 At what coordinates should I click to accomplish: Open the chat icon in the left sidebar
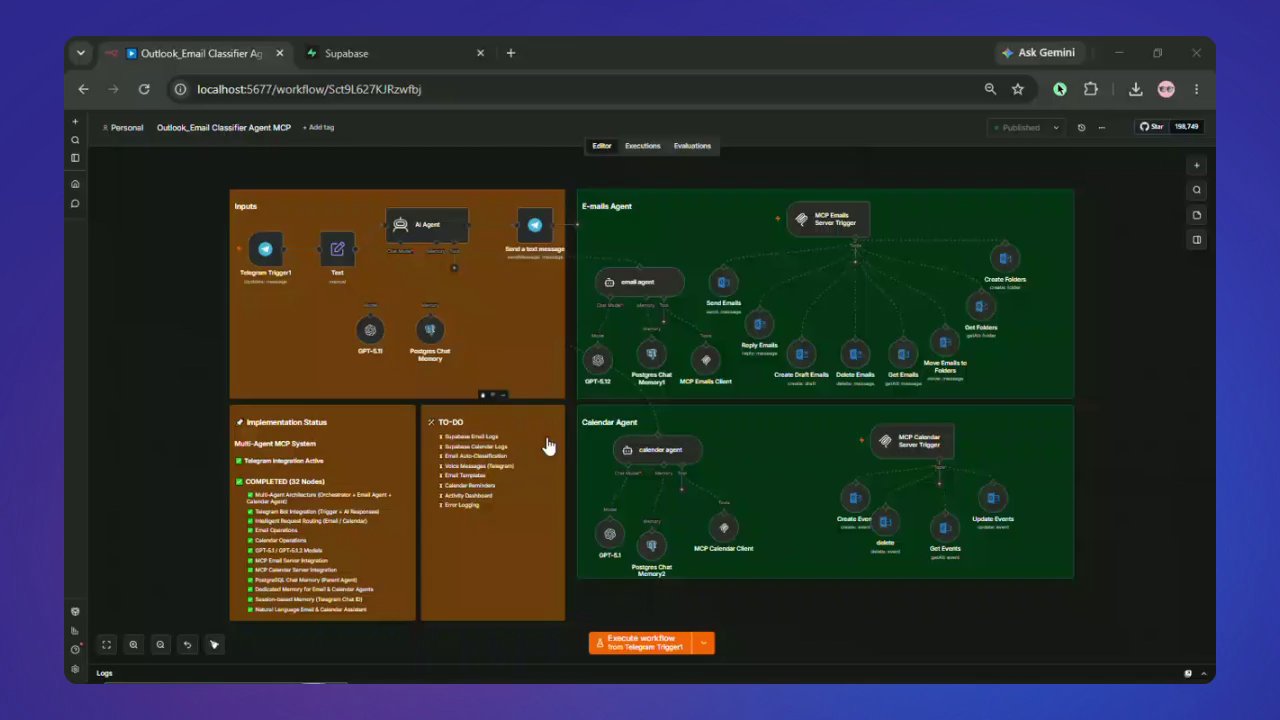(75, 203)
